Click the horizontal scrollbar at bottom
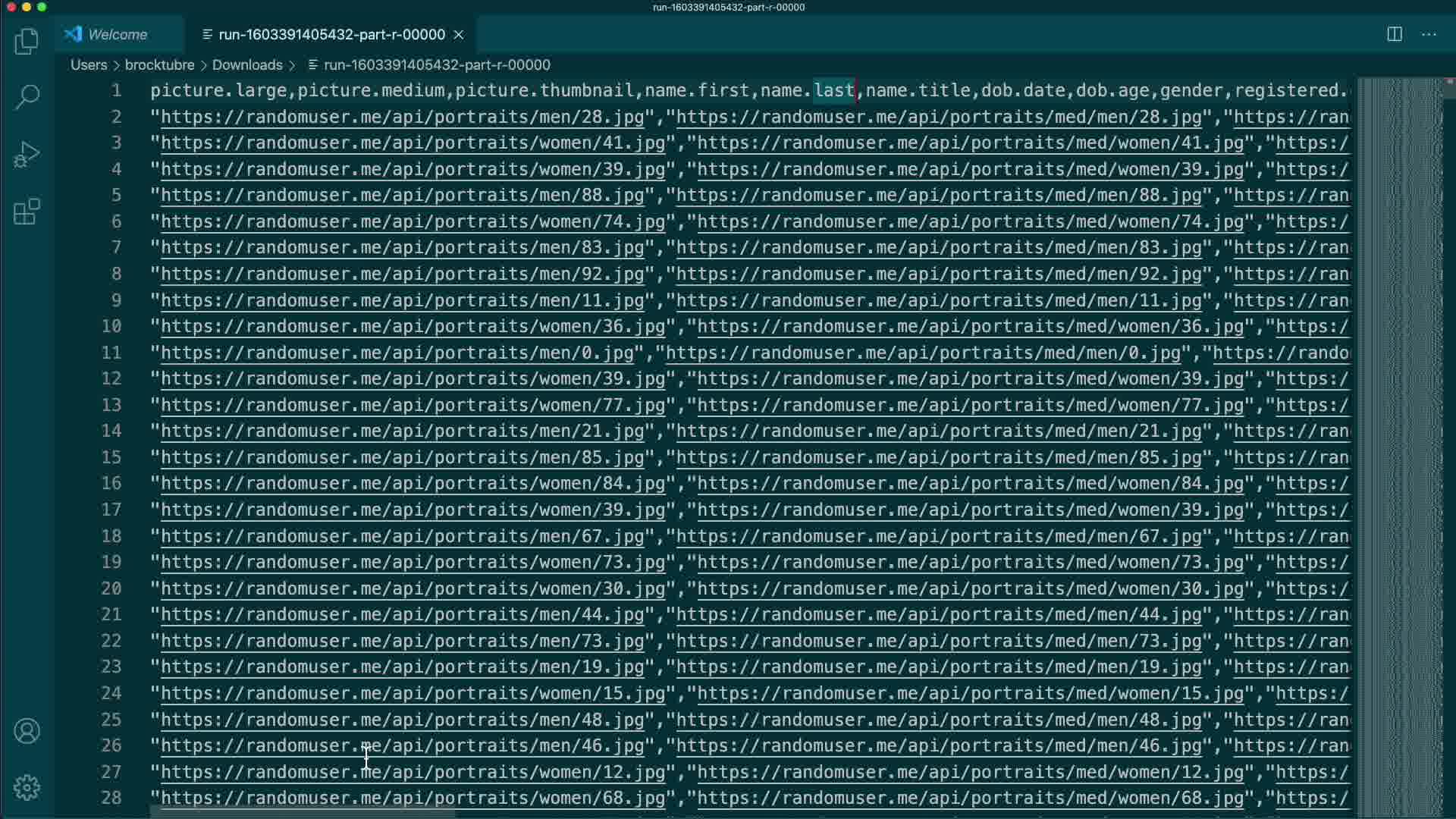 point(303,814)
